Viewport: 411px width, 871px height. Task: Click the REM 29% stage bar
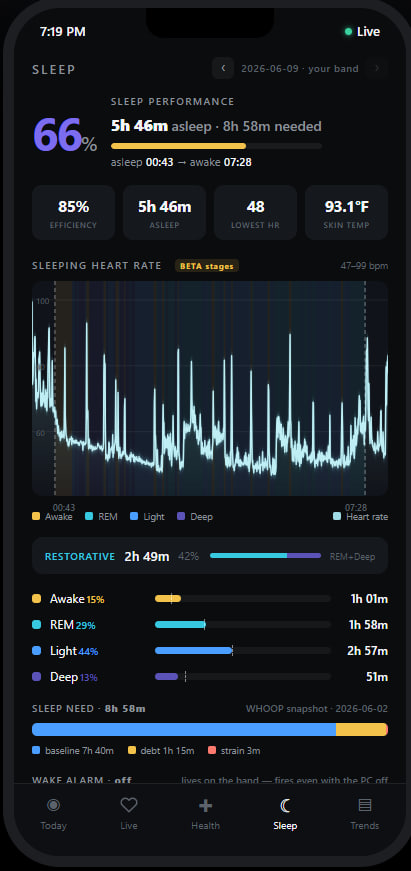click(243, 625)
